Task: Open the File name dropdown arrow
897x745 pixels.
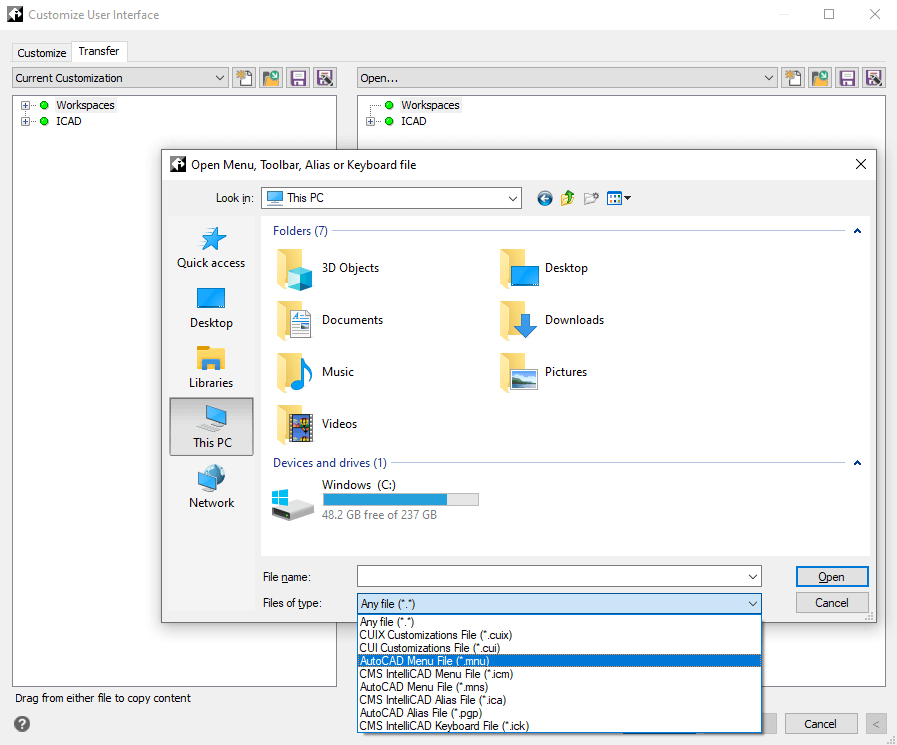Action: 753,577
